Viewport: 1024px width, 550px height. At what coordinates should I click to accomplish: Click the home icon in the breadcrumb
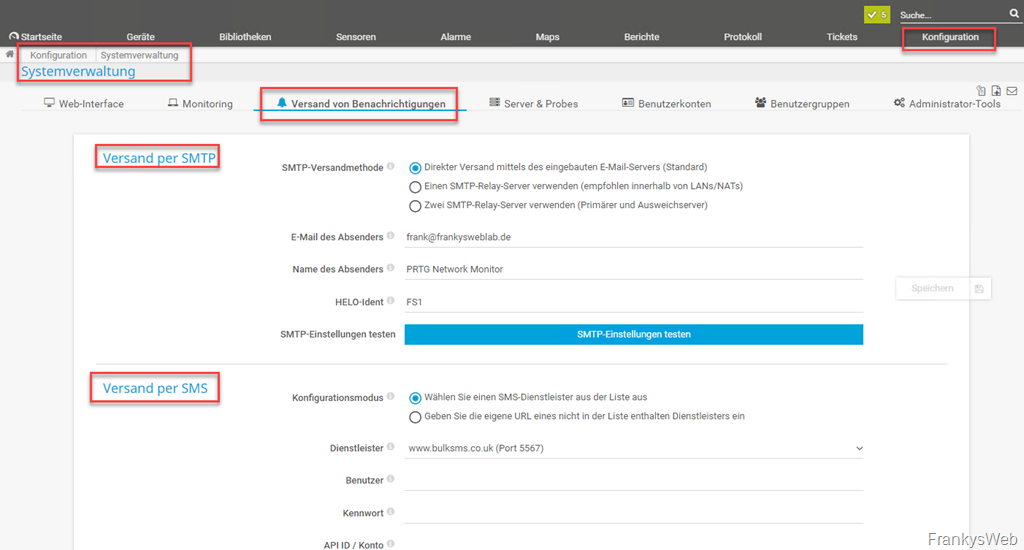[x=10, y=54]
